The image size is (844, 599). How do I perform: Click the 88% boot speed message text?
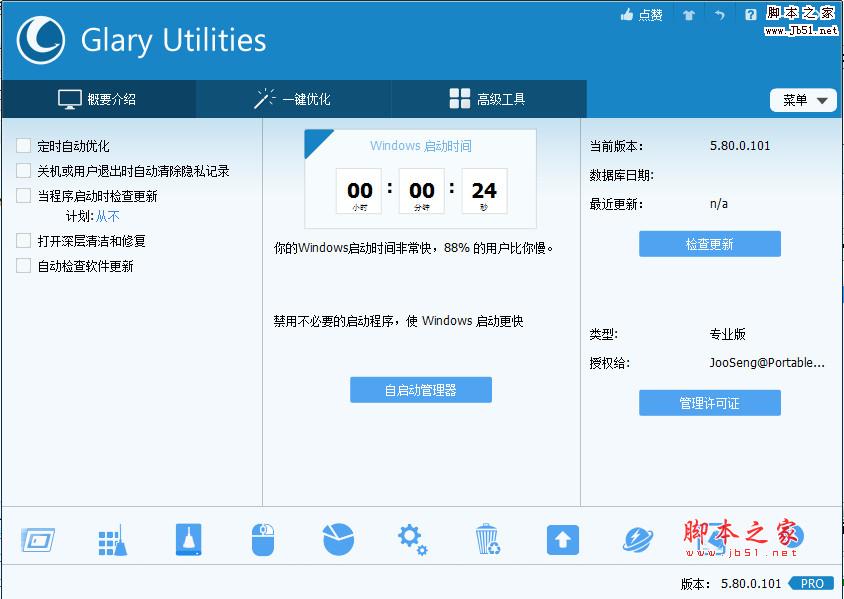[x=413, y=248]
